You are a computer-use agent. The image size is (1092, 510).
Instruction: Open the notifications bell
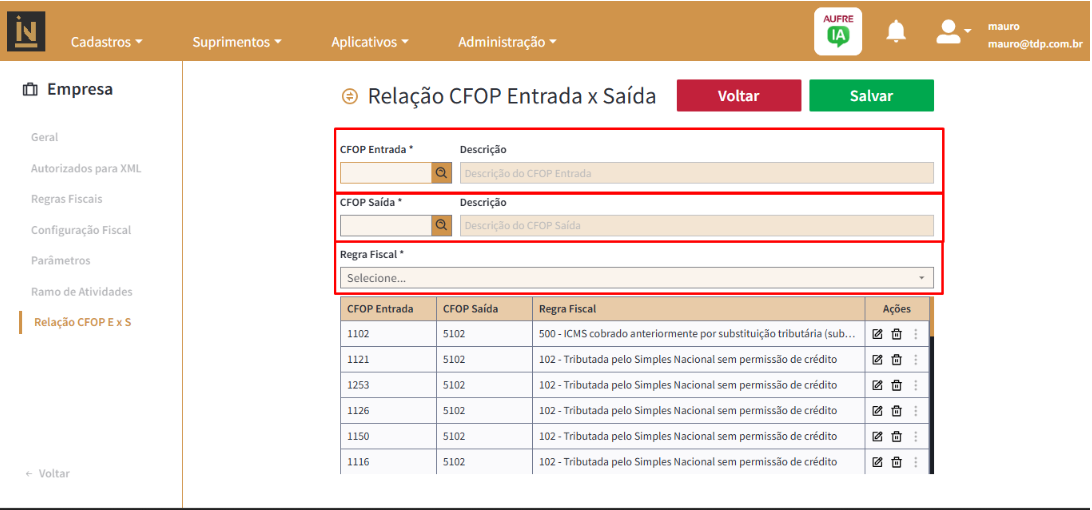tap(896, 32)
